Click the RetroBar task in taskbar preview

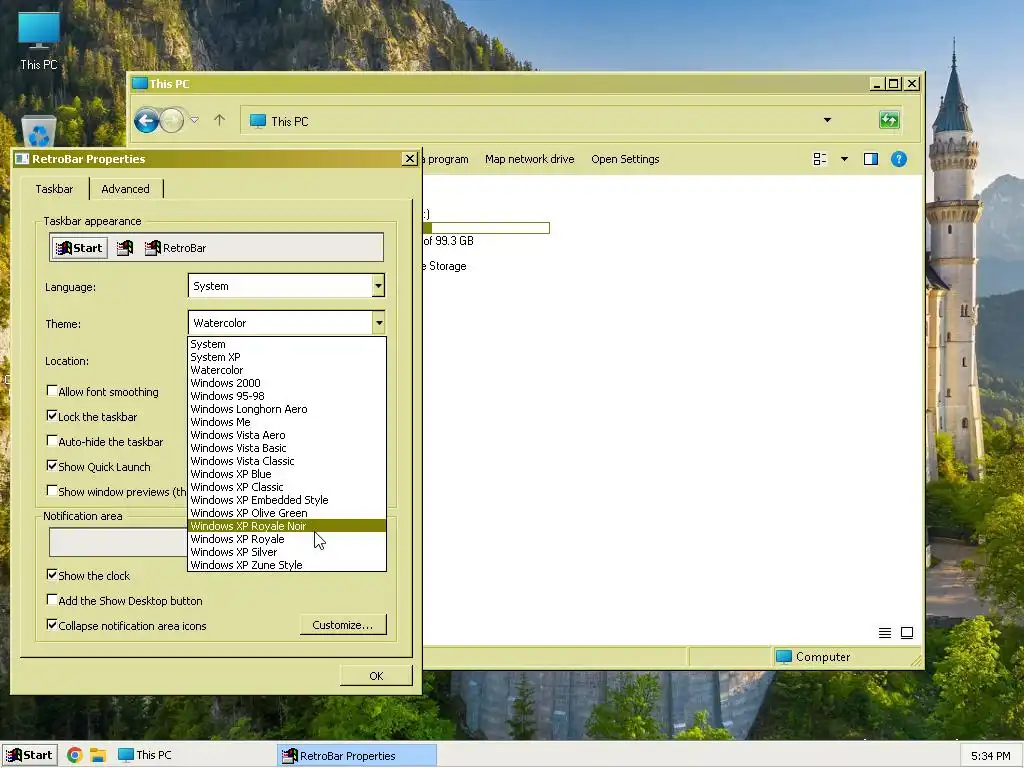coord(176,248)
